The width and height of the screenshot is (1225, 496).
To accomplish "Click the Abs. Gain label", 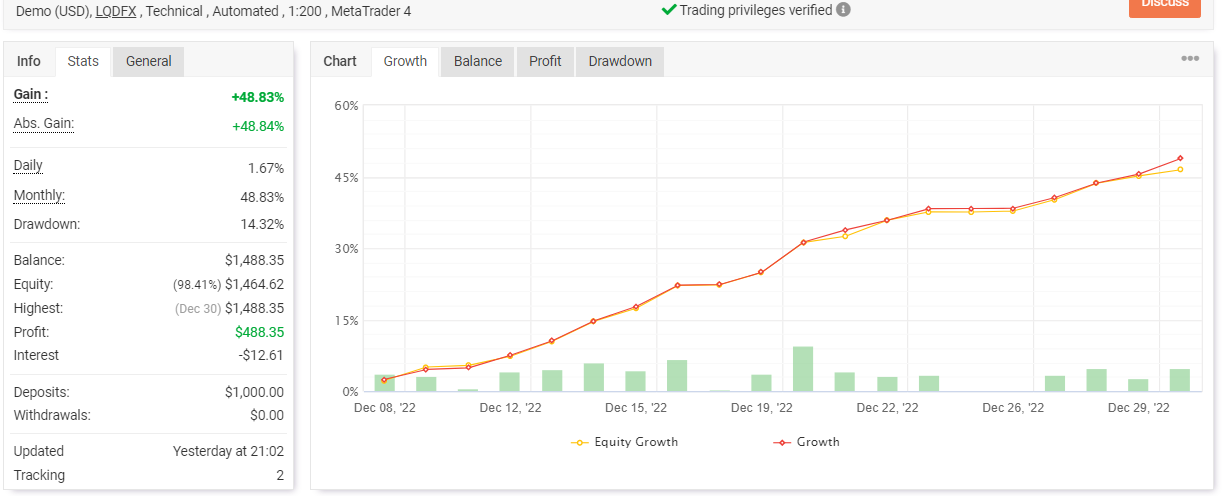I will (44, 123).
